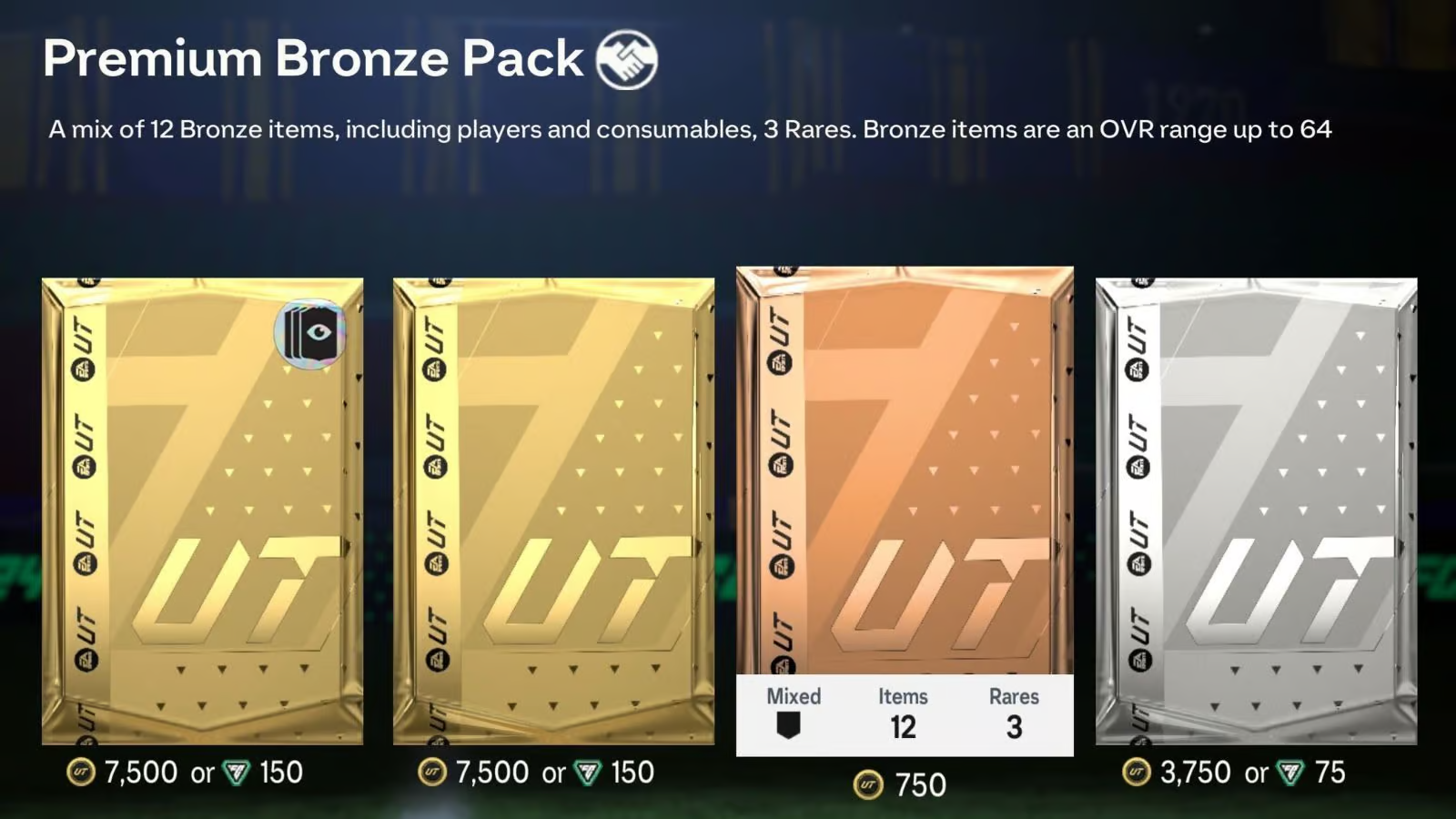1456x819 pixels.
Task: Choose the first gold pack with preview badge
Action: 202,511
